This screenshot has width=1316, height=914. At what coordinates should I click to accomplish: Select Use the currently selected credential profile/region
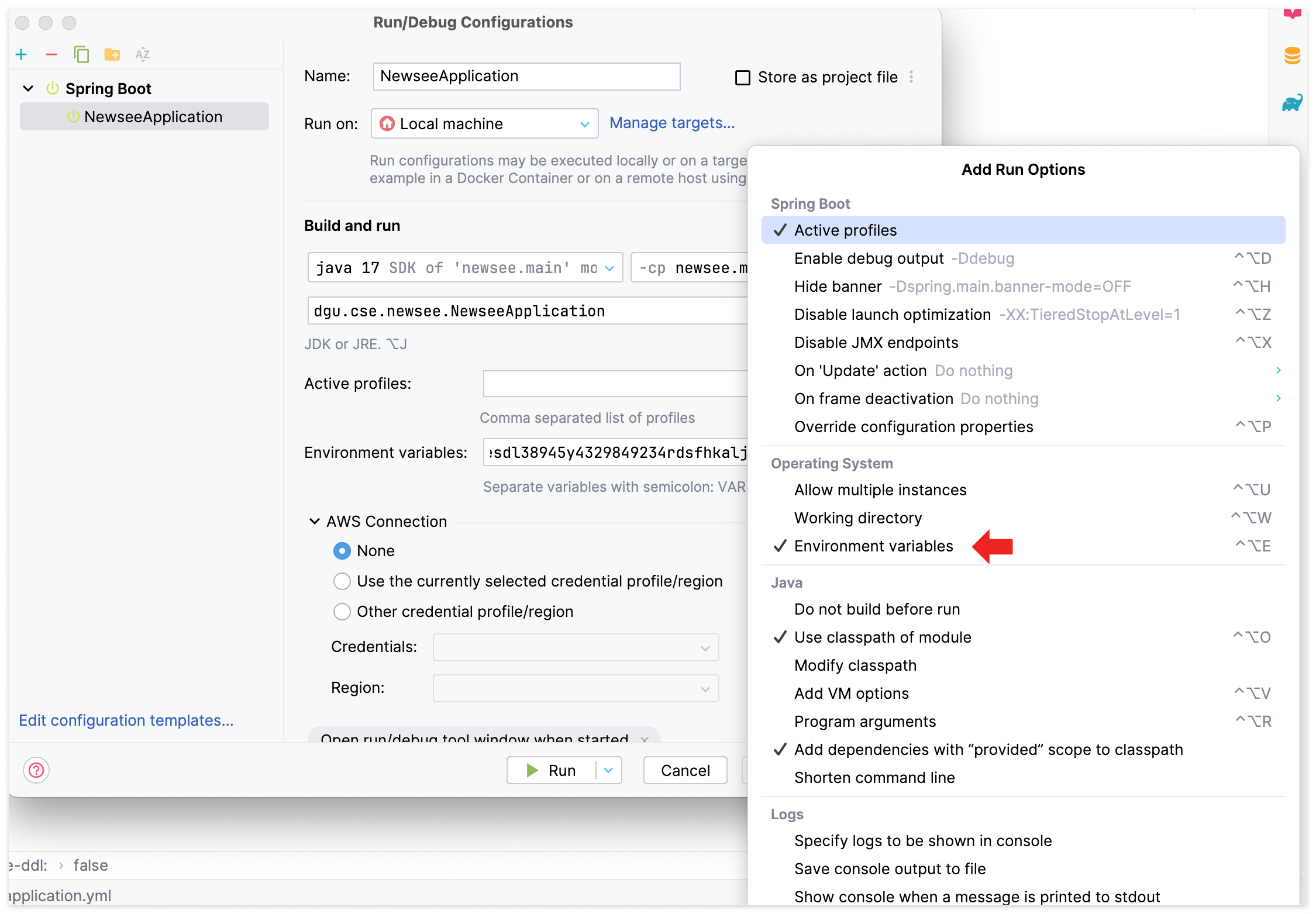[342, 581]
